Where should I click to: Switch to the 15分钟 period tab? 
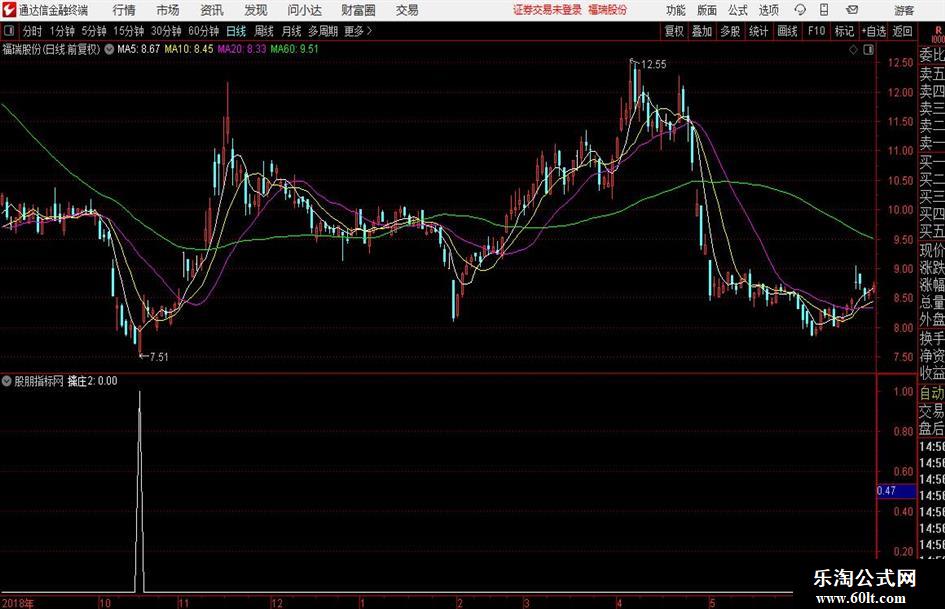pyautogui.click(x=129, y=31)
